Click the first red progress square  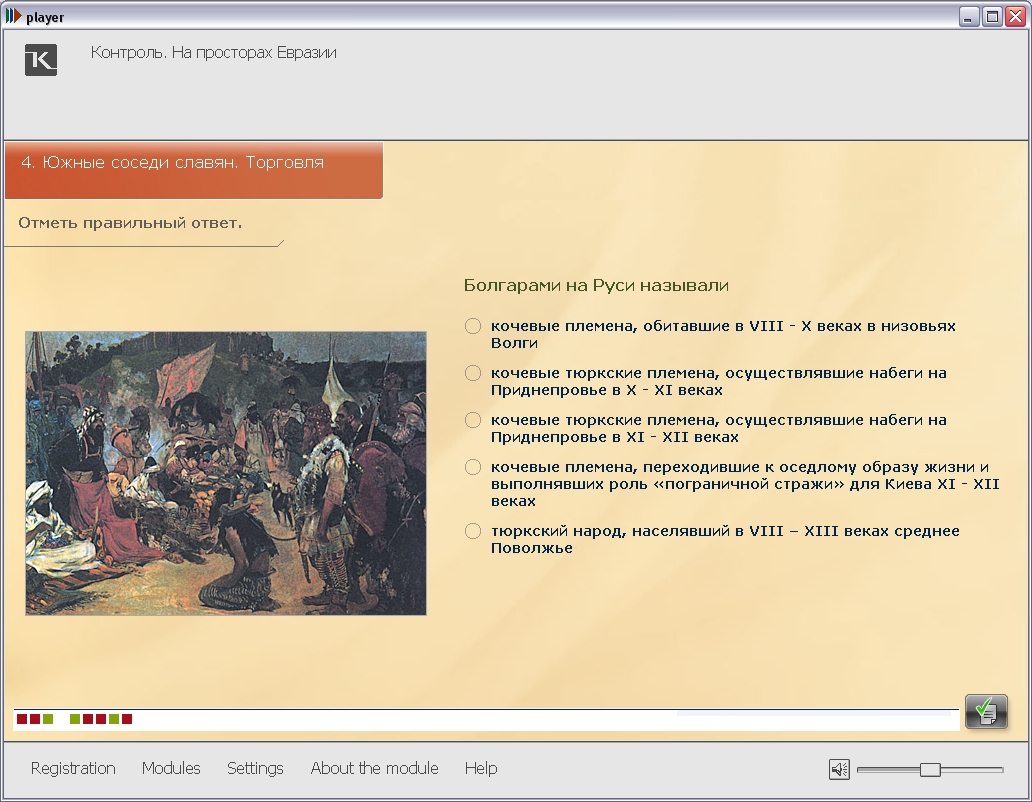pos(22,719)
